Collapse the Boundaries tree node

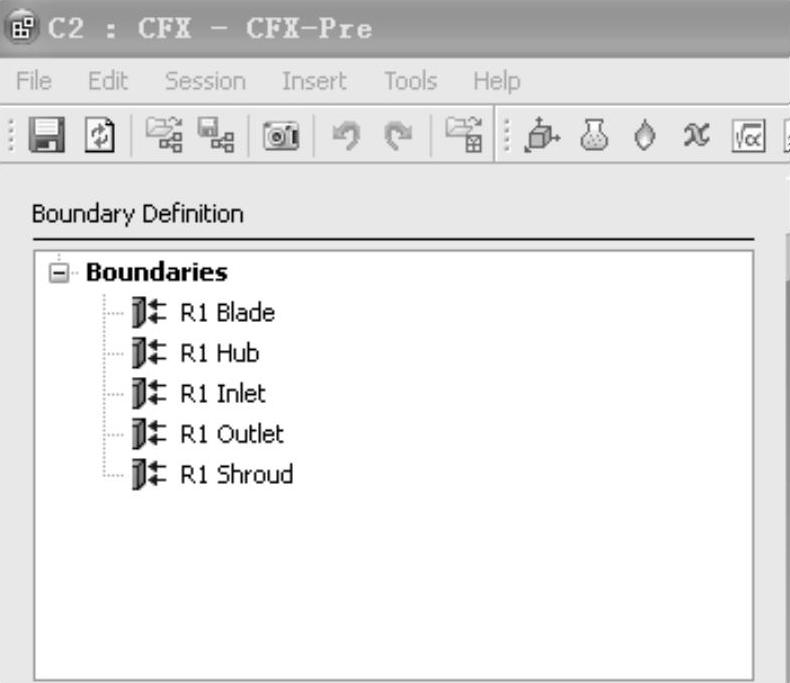tap(59, 273)
